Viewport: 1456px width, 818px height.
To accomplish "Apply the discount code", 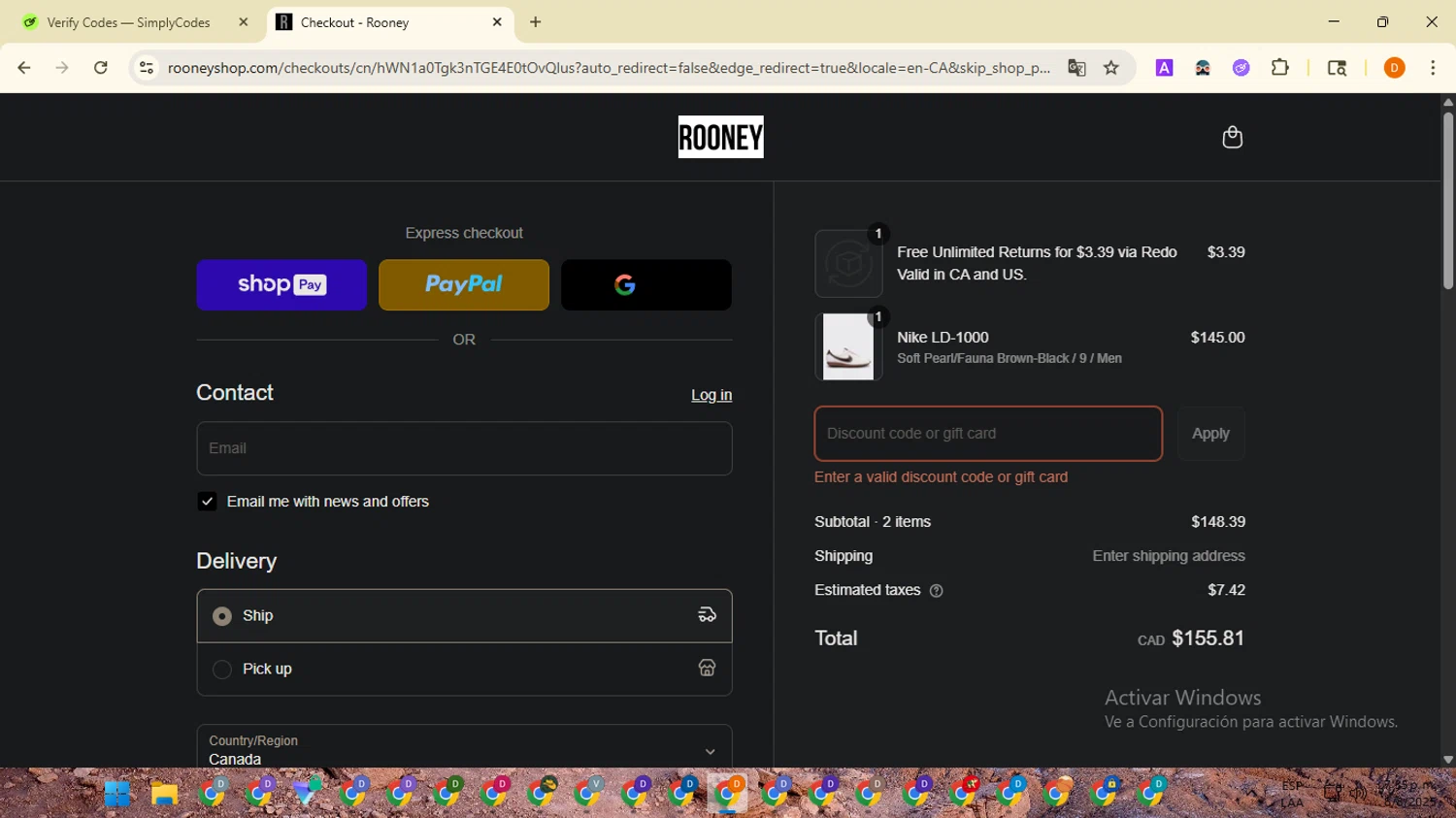I will point(1210,434).
